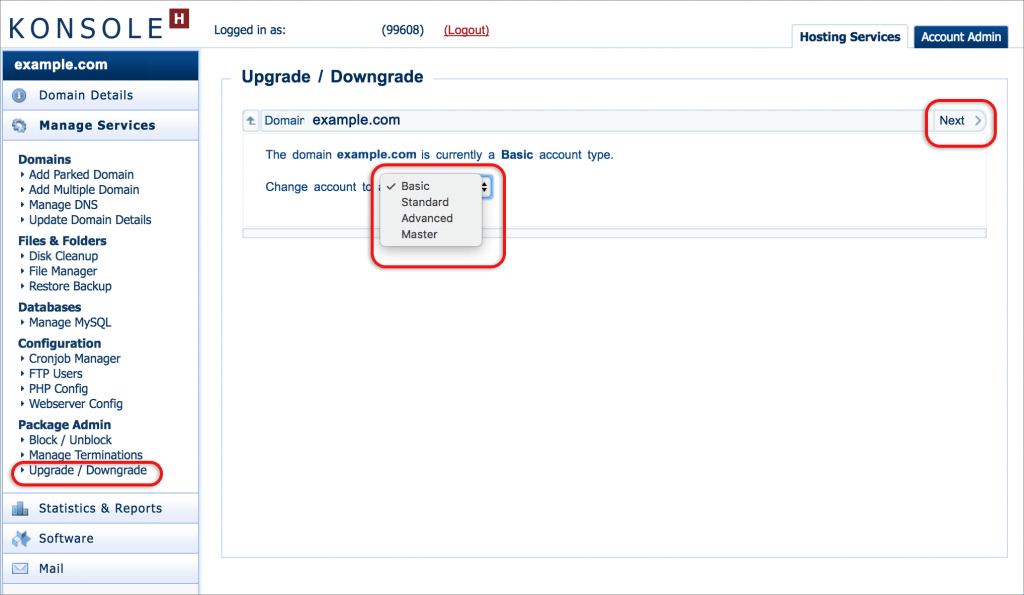
Task: Click the bar chart icon for Statistics & Reports
Action: coord(22,508)
